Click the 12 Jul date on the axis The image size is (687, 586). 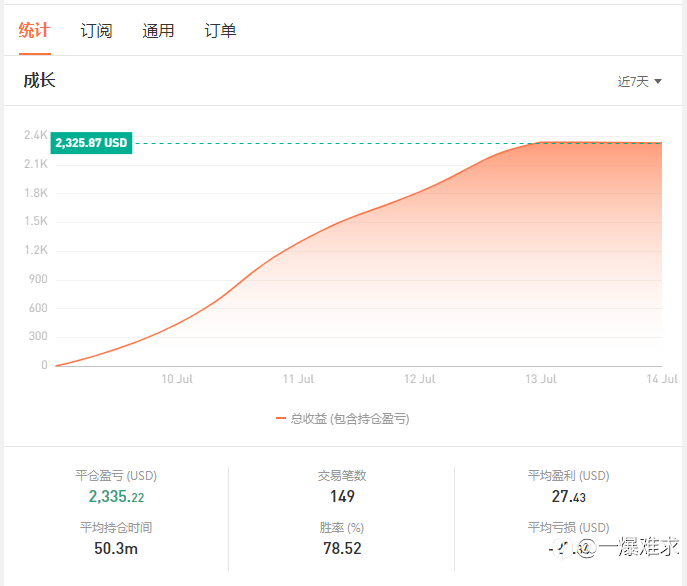(419, 379)
